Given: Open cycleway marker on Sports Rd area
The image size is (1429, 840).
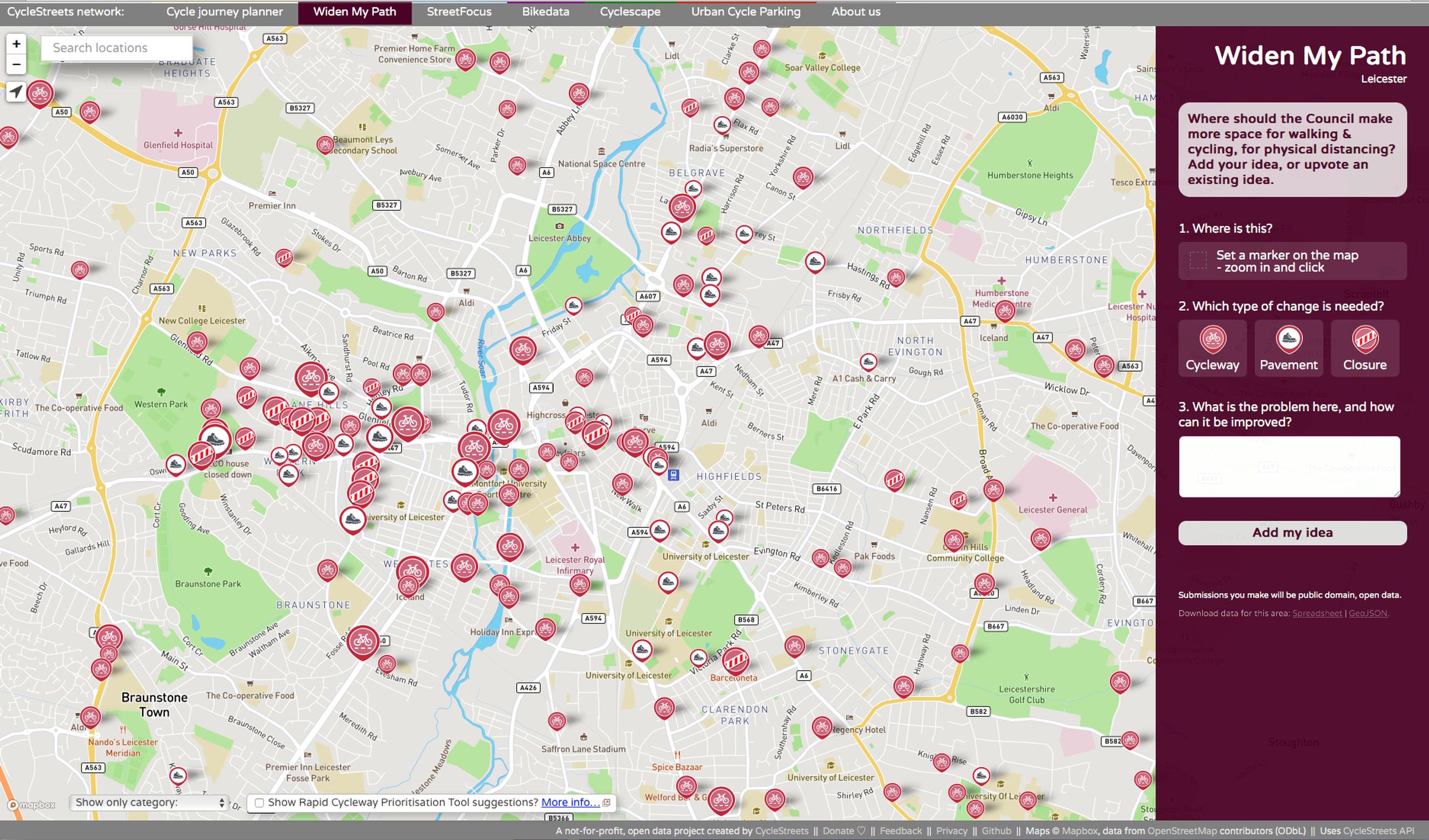Looking at the screenshot, I should pos(79,270).
